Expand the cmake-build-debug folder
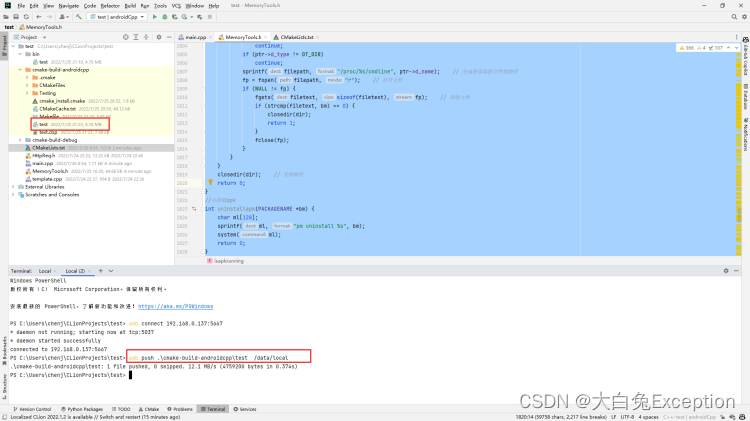 (20, 140)
